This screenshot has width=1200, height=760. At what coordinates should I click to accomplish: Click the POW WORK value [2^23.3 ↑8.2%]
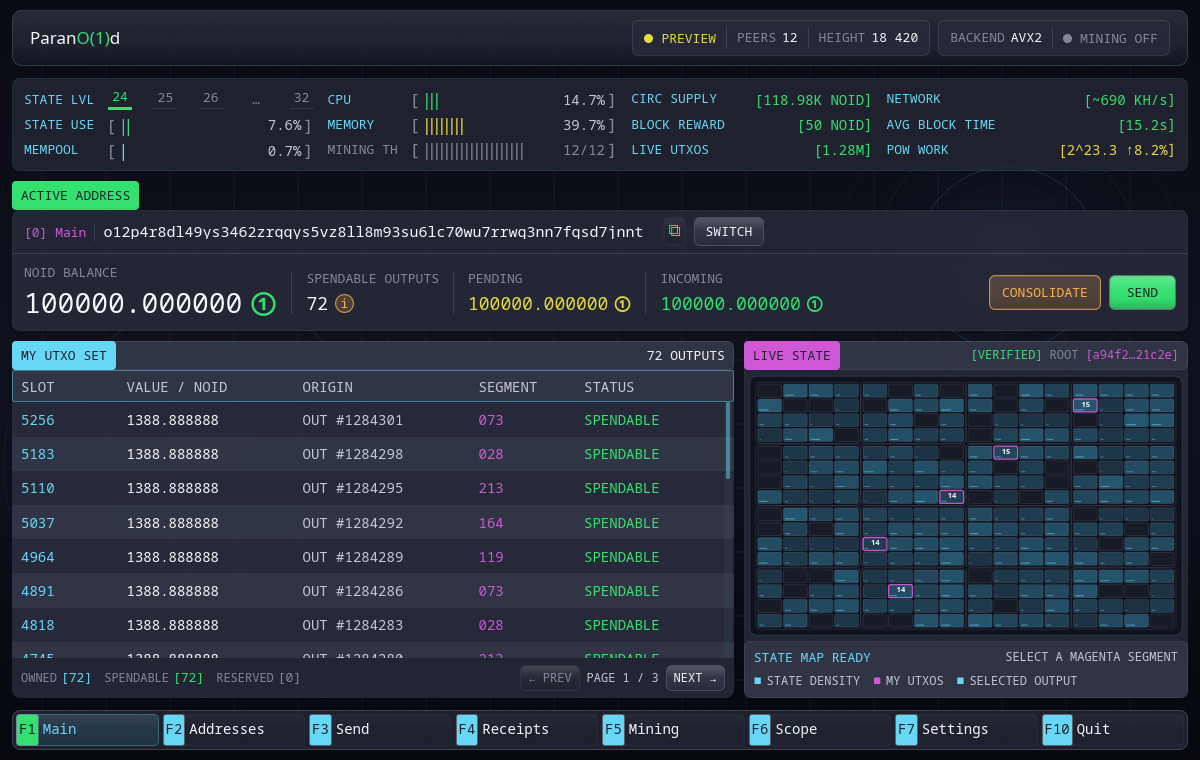(x=1117, y=150)
